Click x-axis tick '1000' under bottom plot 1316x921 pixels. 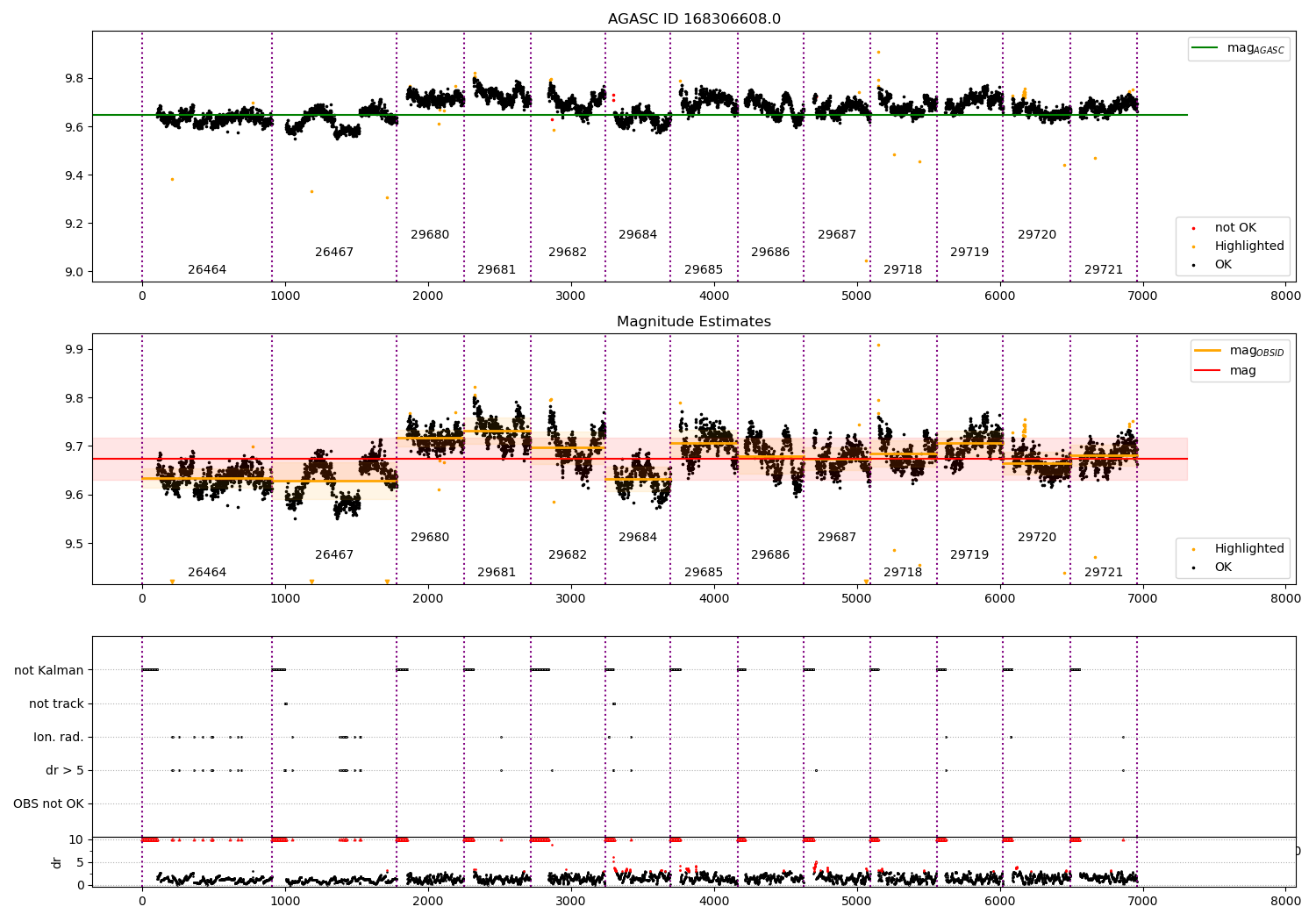[285, 901]
